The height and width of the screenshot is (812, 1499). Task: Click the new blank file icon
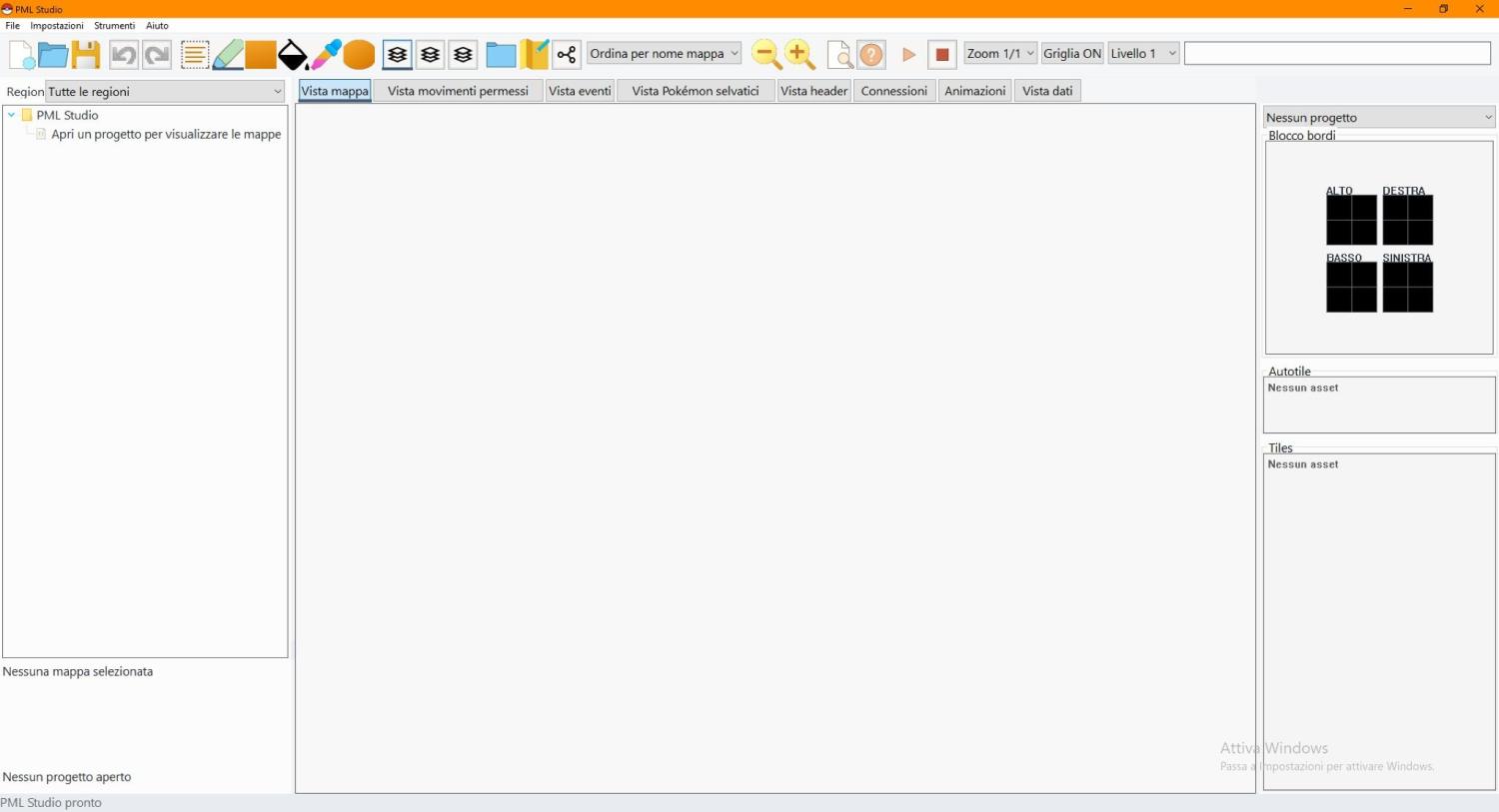click(x=21, y=55)
